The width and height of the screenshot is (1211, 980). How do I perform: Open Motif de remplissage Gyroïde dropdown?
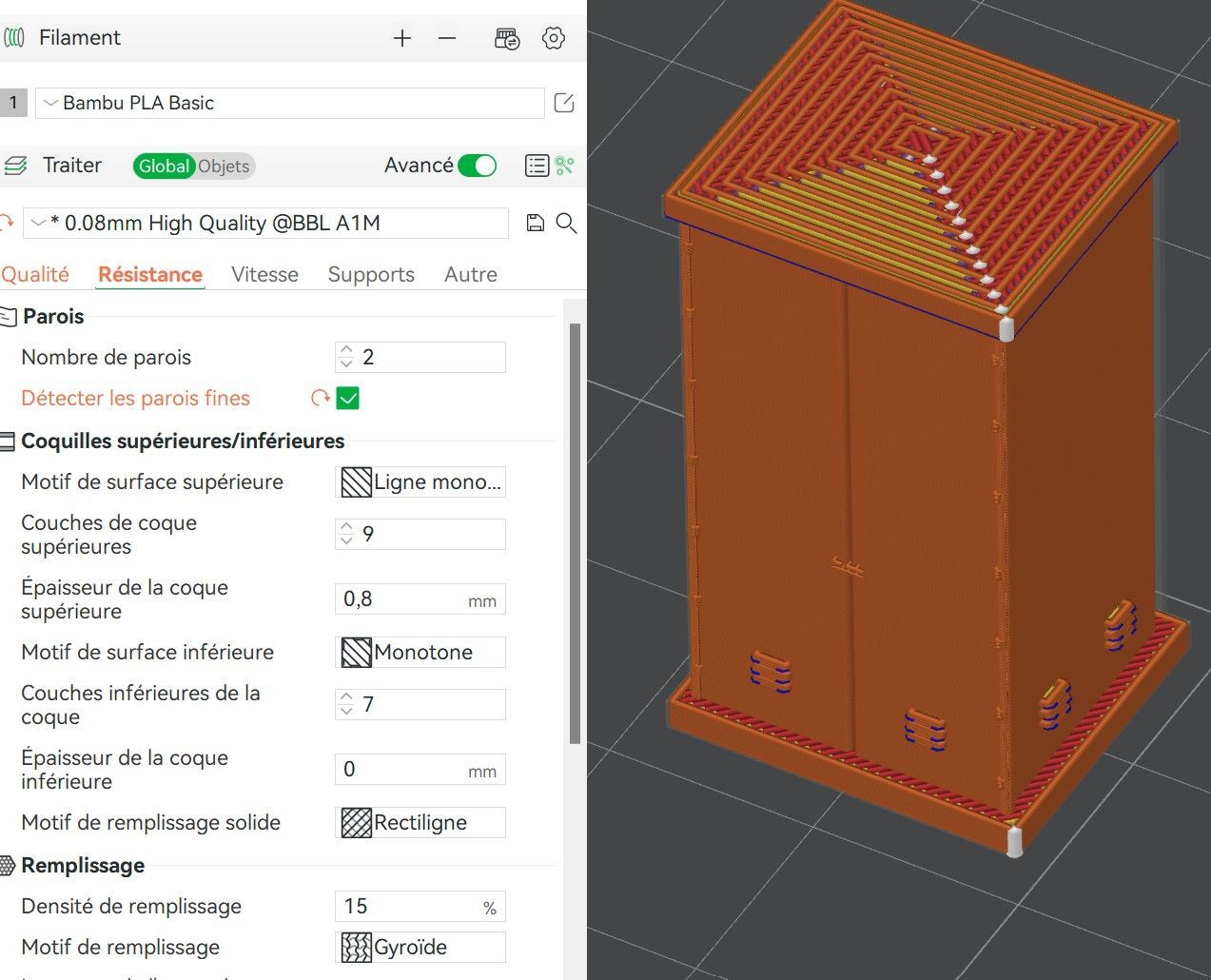click(x=420, y=947)
